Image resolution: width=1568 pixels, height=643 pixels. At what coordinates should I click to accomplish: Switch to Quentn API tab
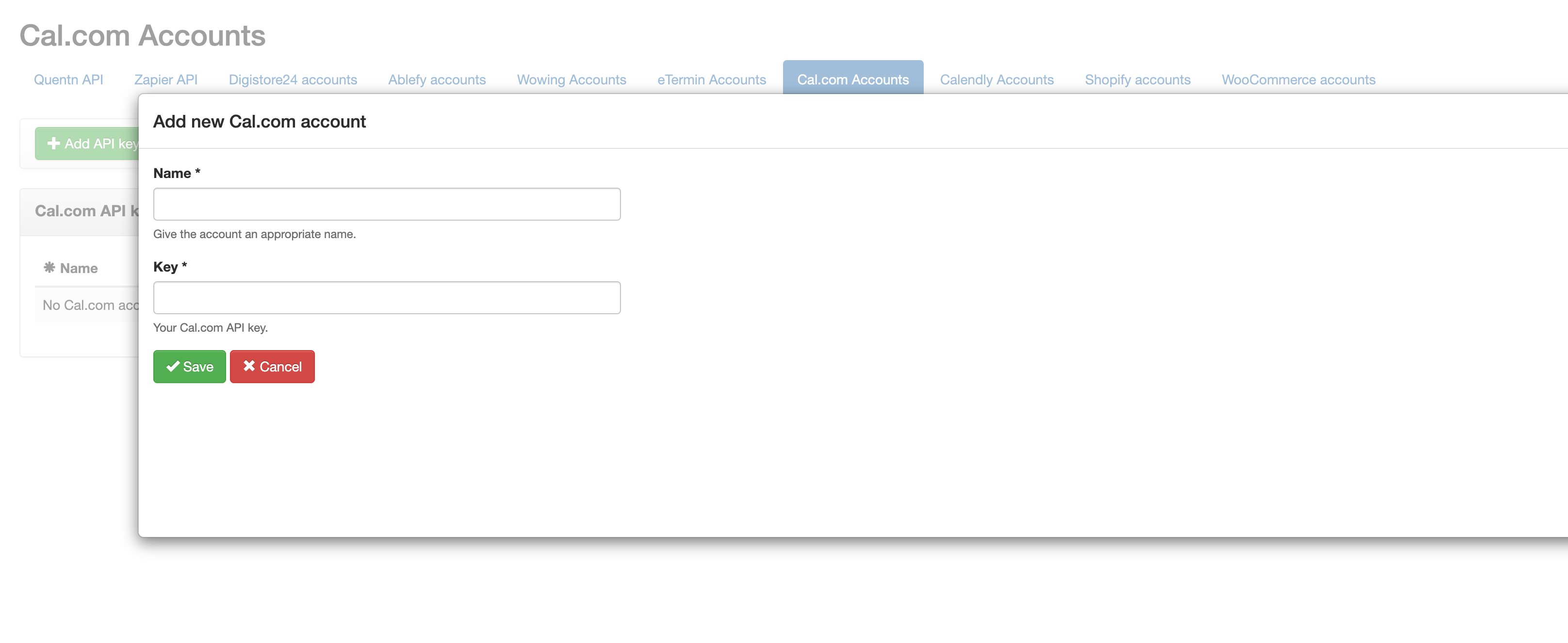pos(68,80)
